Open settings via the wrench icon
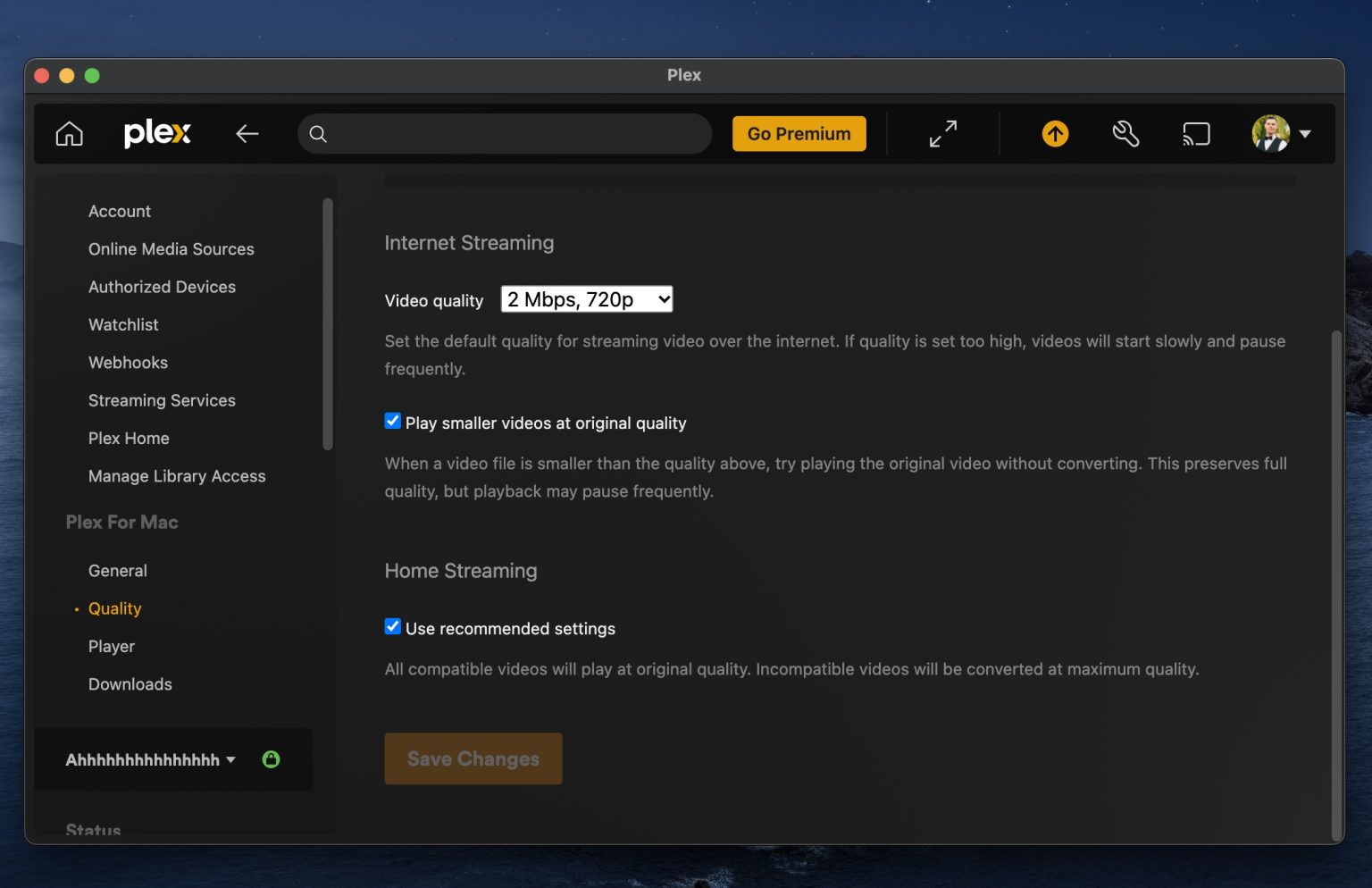The image size is (1372, 888). pyautogui.click(x=1125, y=133)
